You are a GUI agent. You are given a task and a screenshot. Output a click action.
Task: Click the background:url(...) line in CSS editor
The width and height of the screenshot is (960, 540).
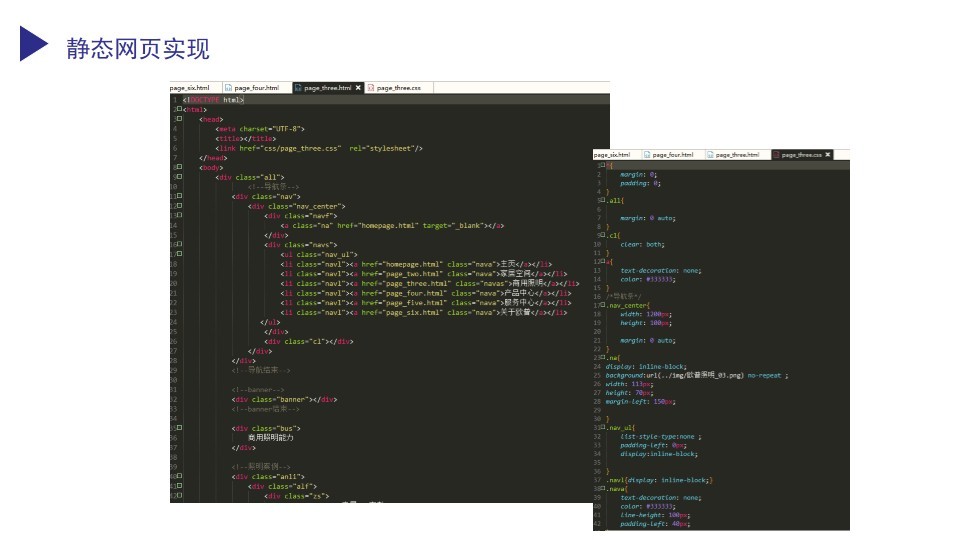[x=697, y=375]
